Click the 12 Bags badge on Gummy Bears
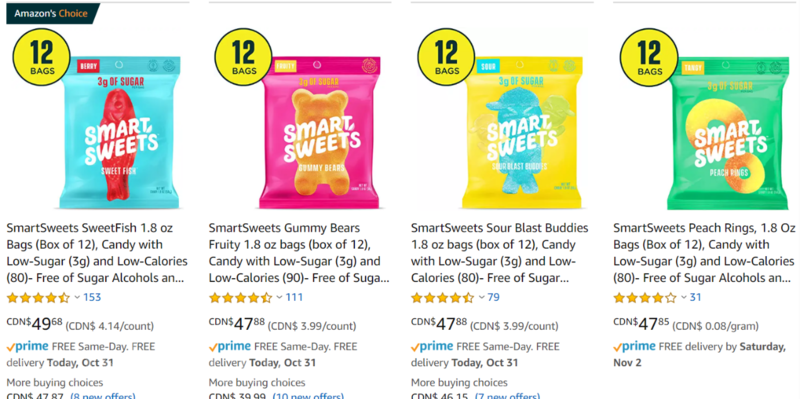 coord(243,57)
